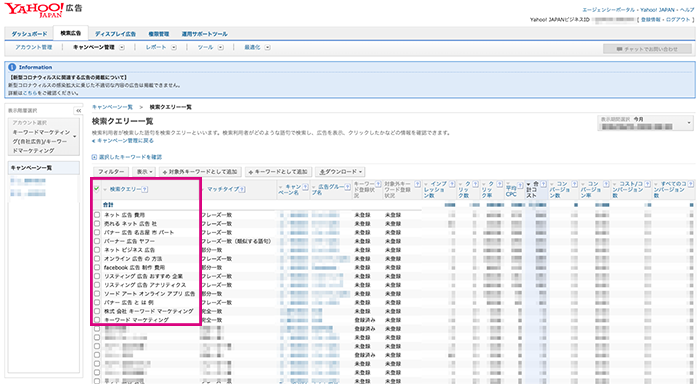Screen dimensions: 700x384
Task: Open the アカウント管理 menu item
Action: click(33, 47)
